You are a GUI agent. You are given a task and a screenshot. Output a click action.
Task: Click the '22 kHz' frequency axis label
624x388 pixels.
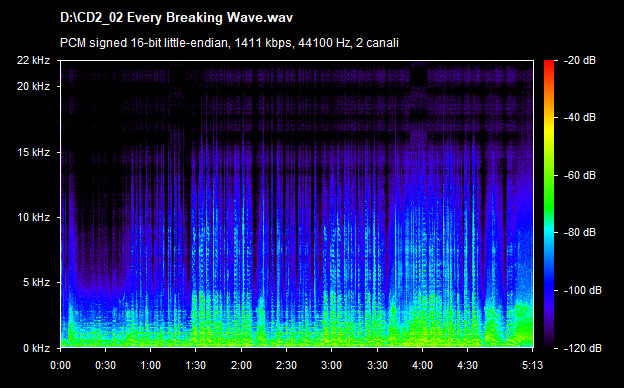pyautogui.click(x=33, y=60)
